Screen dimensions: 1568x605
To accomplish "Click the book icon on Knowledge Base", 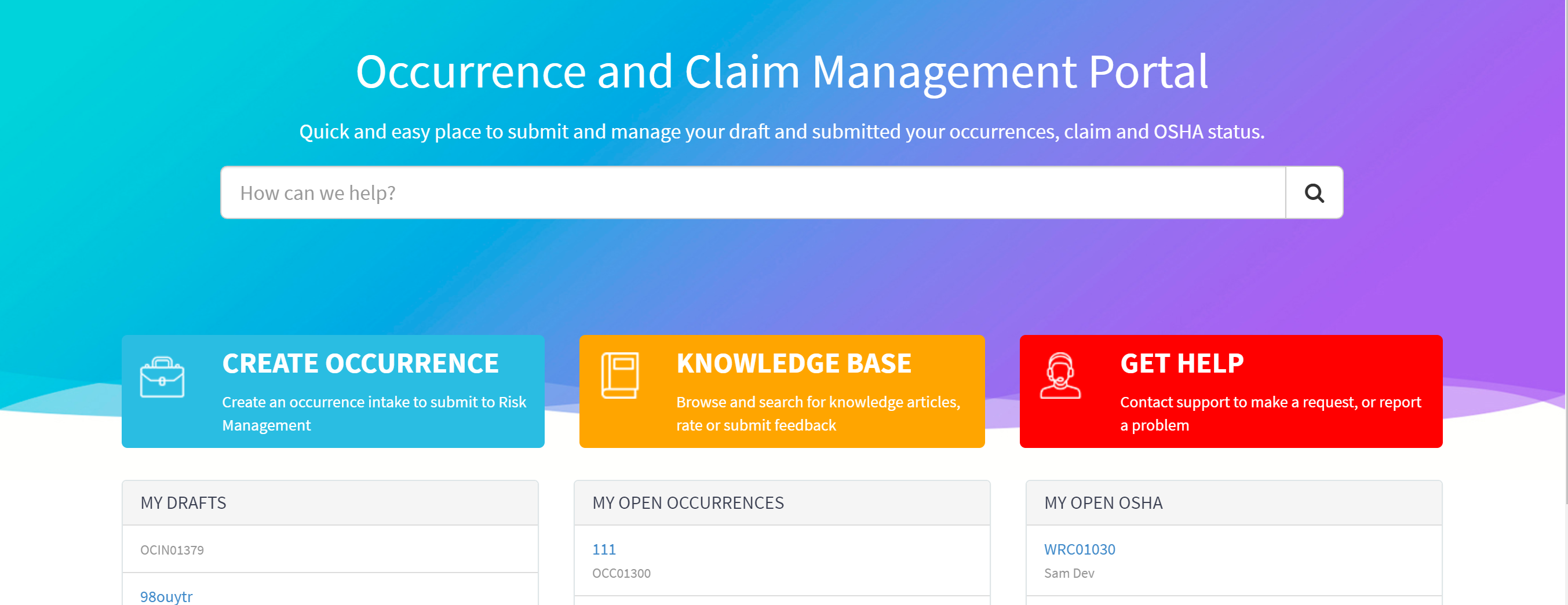I will pyautogui.click(x=619, y=376).
